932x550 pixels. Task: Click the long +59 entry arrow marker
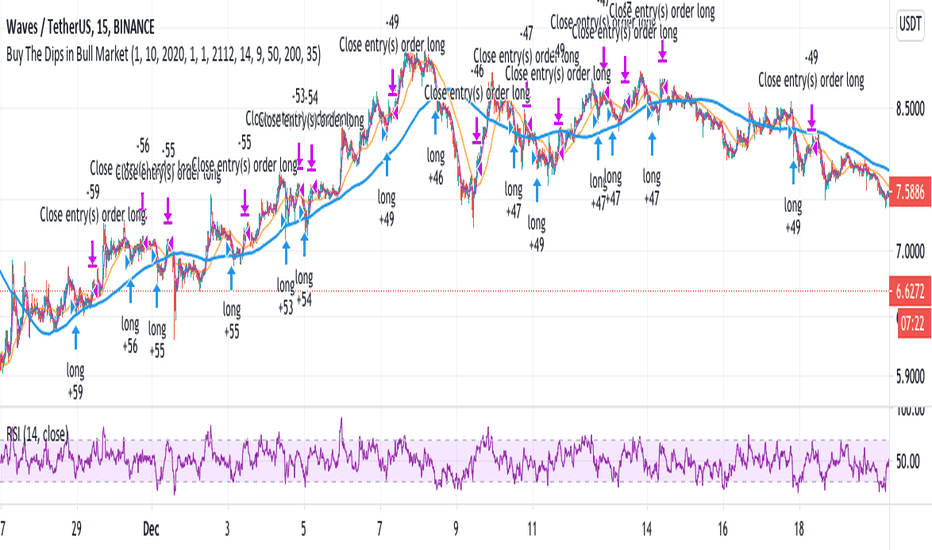(x=75, y=337)
